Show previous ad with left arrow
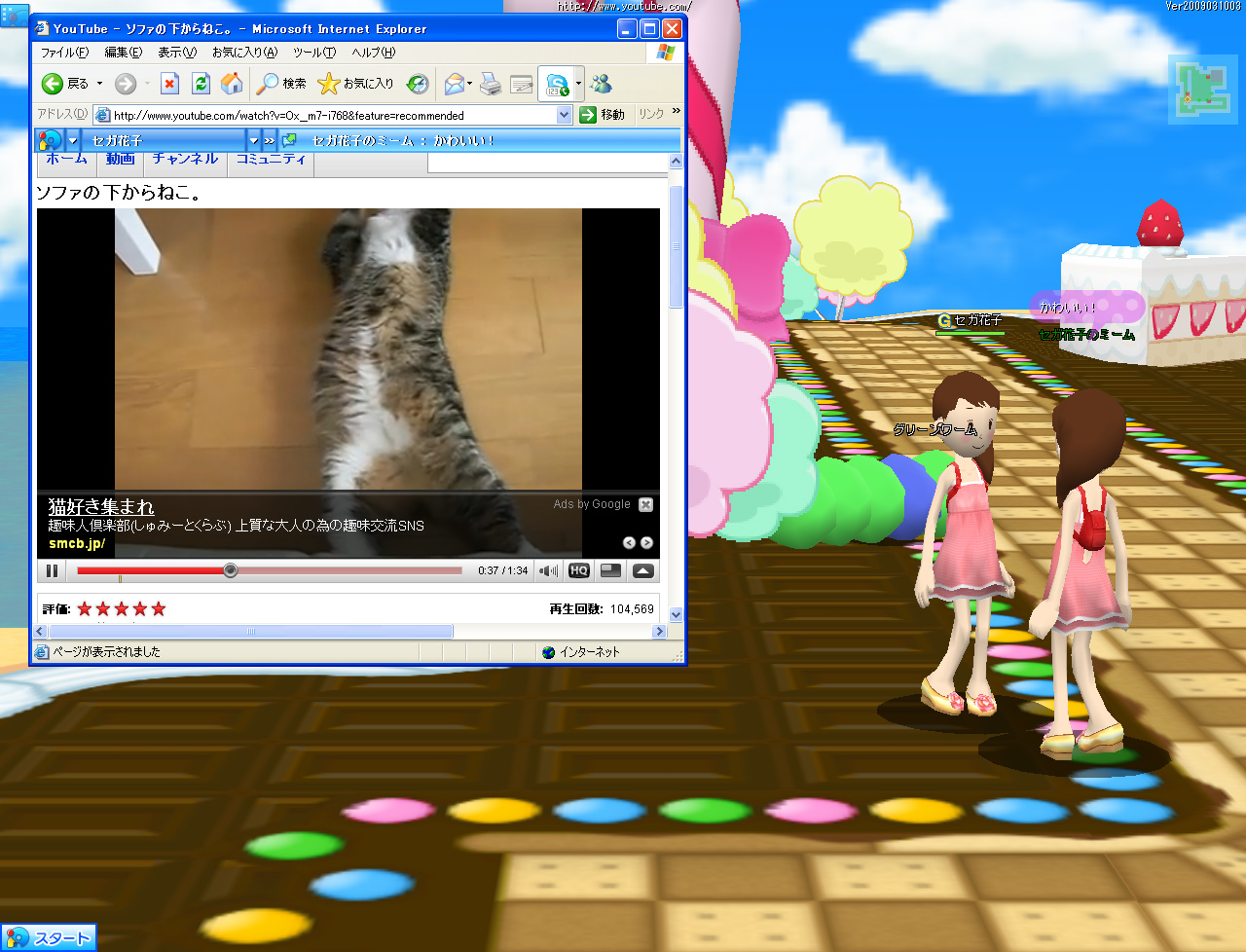Image resolution: width=1246 pixels, height=952 pixels. (x=629, y=543)
